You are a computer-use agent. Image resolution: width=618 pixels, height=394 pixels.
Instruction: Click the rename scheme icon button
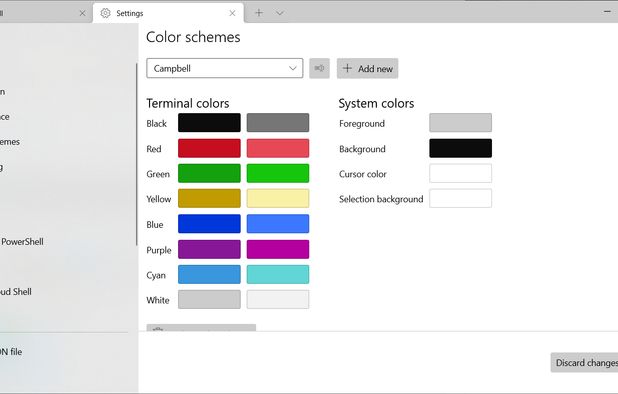[x=319, y=68]
